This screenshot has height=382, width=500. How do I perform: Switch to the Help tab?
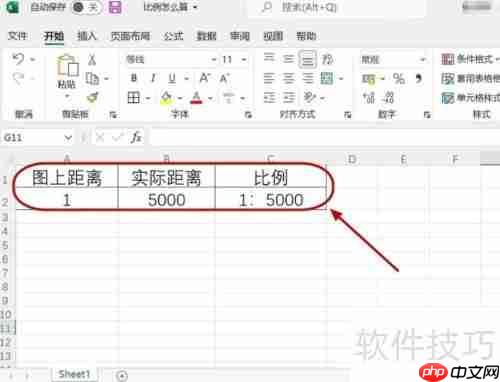coord(306,36)
